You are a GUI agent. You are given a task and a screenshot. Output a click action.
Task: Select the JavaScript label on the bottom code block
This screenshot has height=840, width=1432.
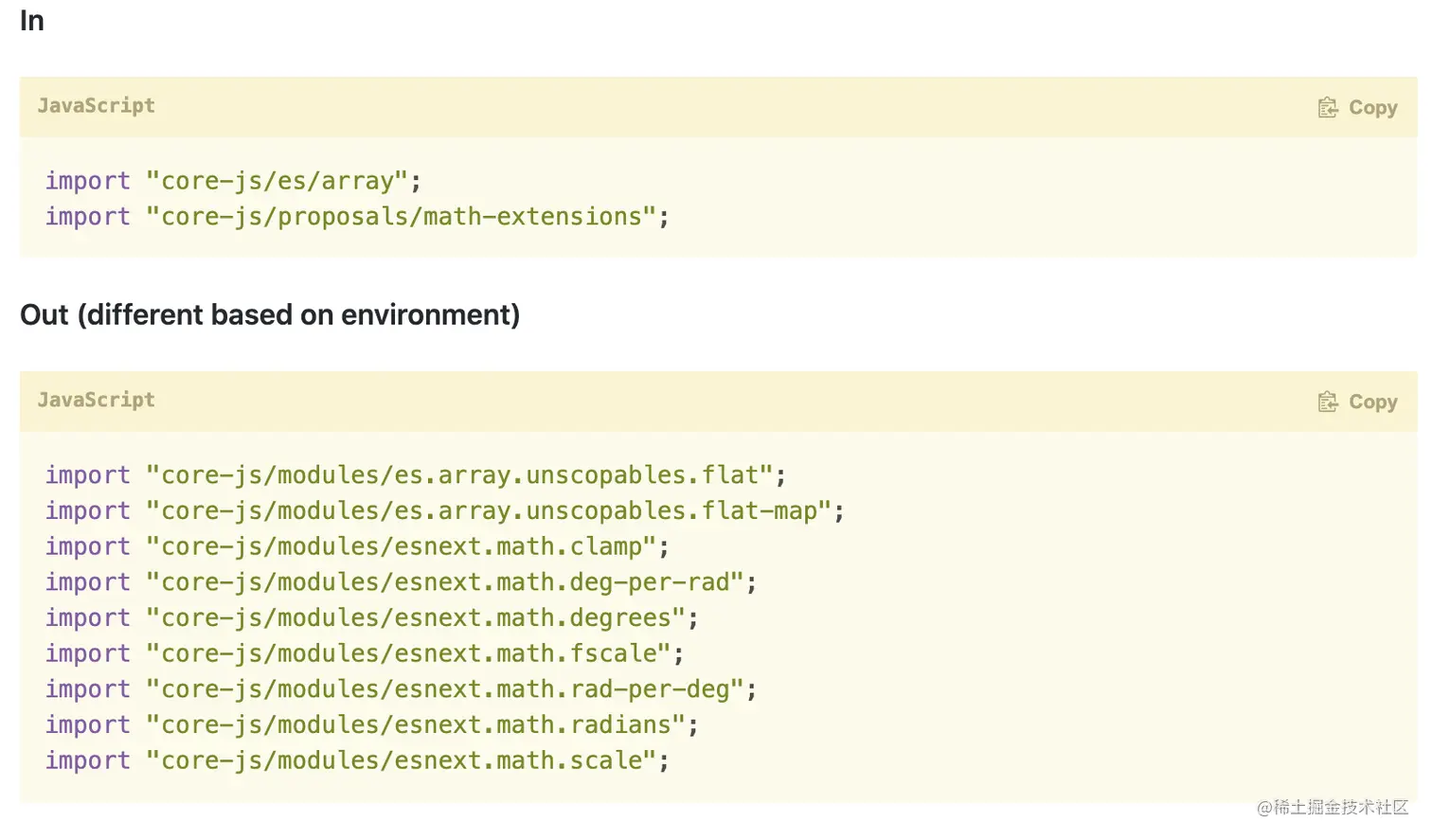click(x=96, y=401)
